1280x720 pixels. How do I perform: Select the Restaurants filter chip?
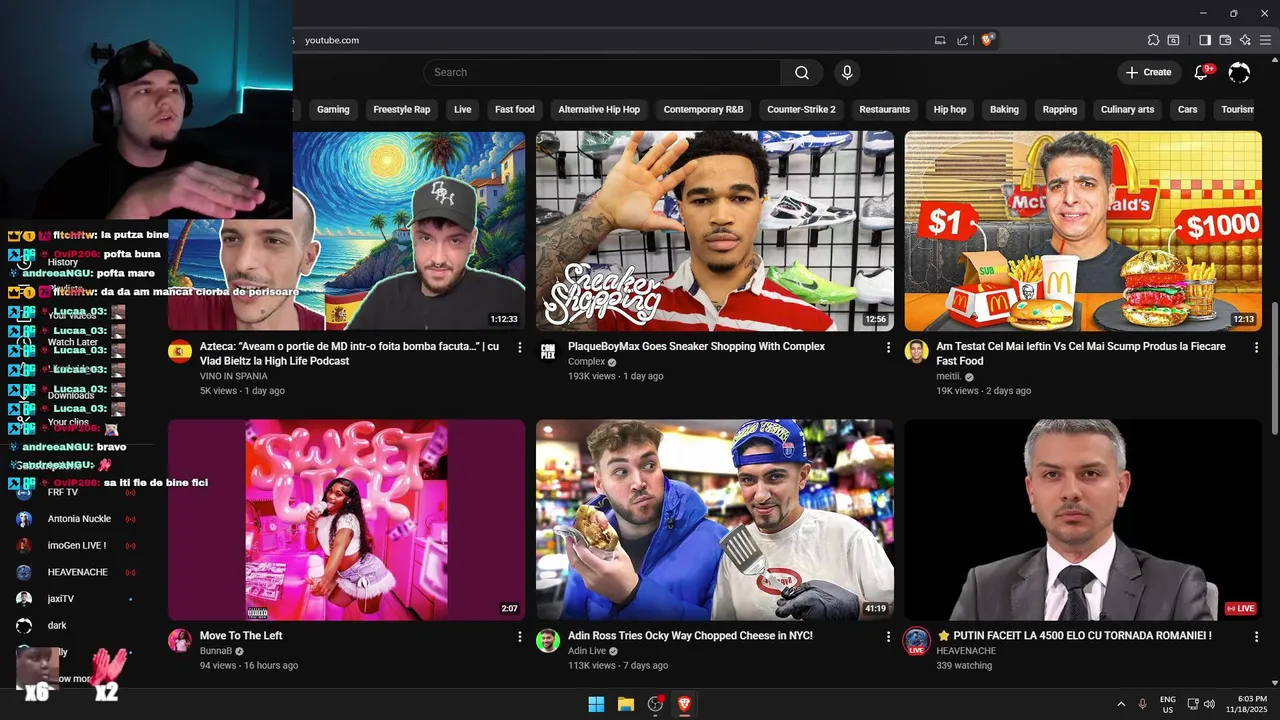pyautogui.click(x=885, y=109)
